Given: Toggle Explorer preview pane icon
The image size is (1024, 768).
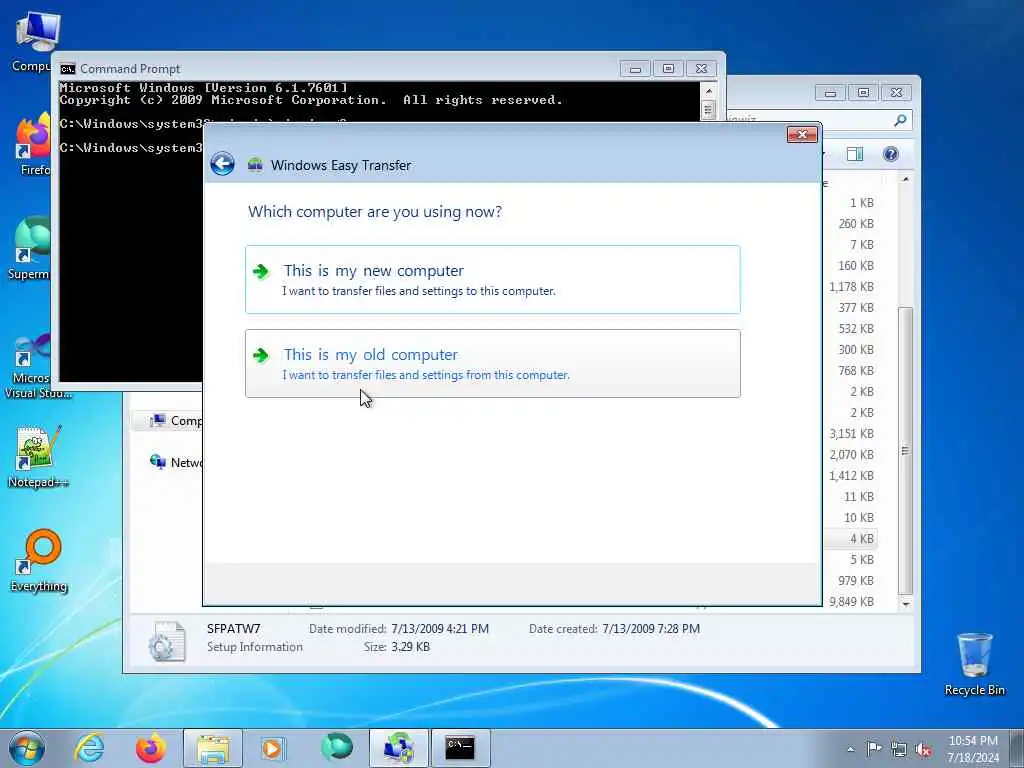Looking at the screenshot, I should click(x=855, y=153).
